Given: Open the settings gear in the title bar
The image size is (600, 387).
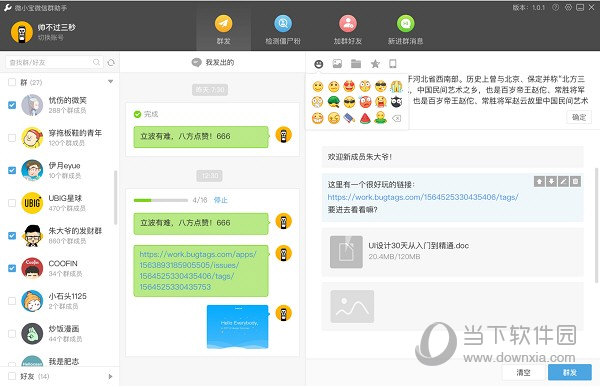Looking at the screenshot, I should click(x=568, y=7).
